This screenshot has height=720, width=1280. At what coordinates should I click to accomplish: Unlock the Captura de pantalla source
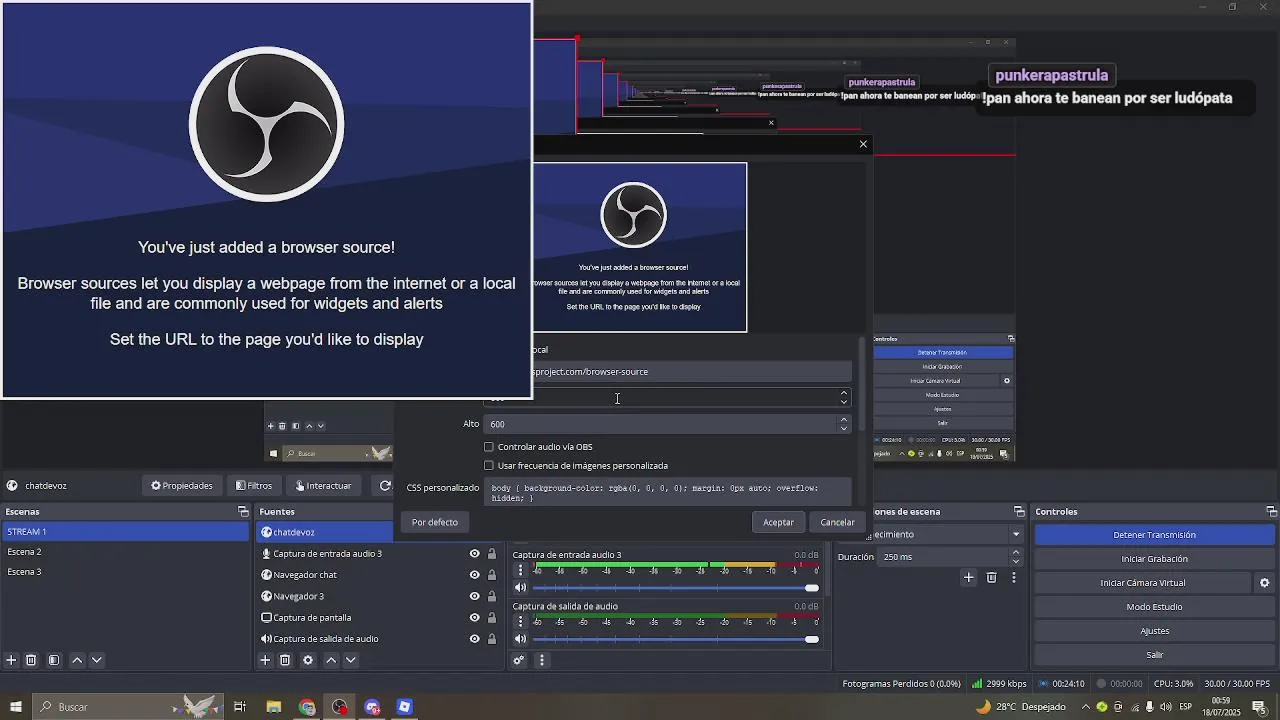point(492,618)
